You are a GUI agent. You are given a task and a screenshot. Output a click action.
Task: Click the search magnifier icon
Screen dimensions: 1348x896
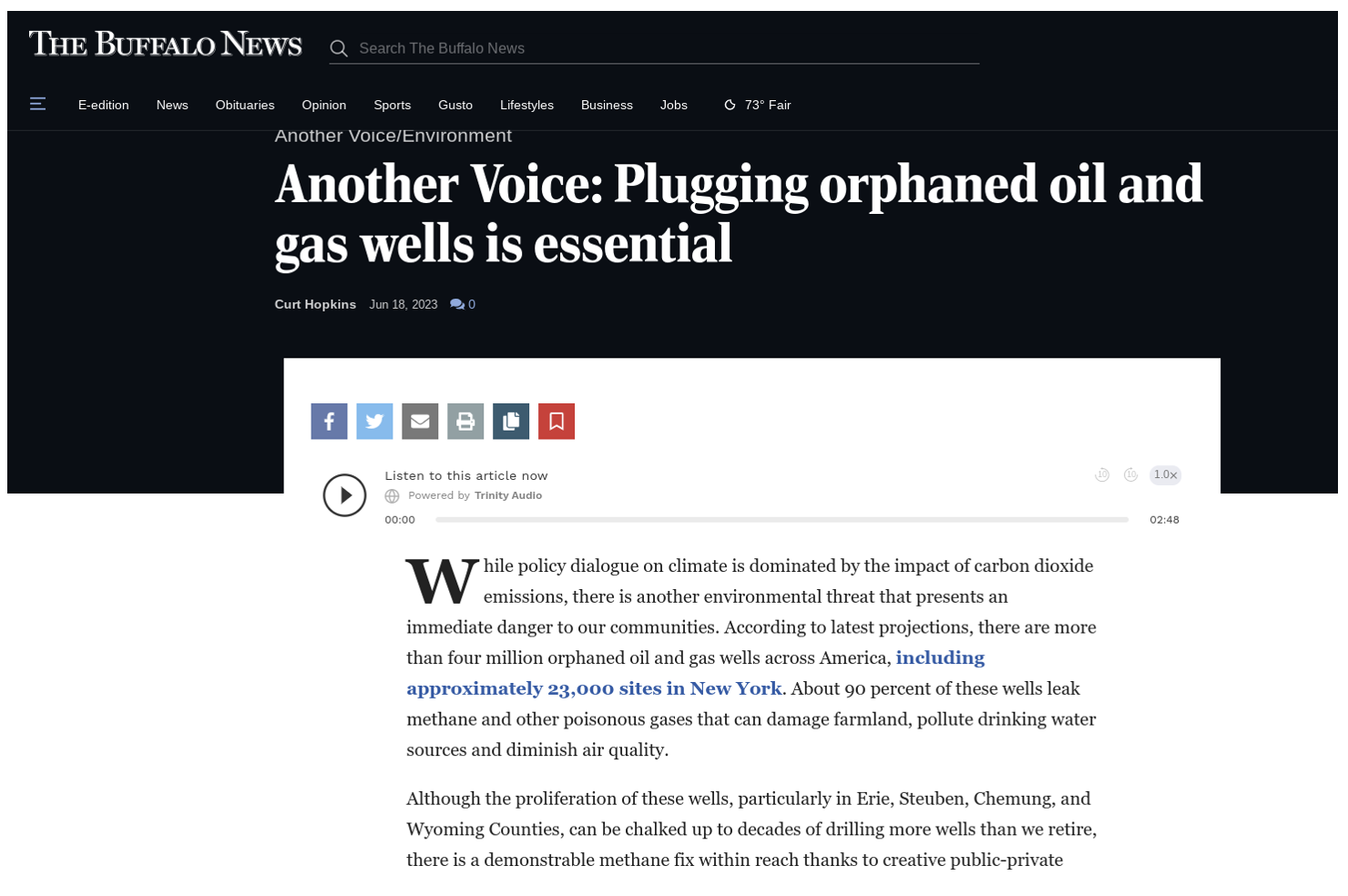339,48
